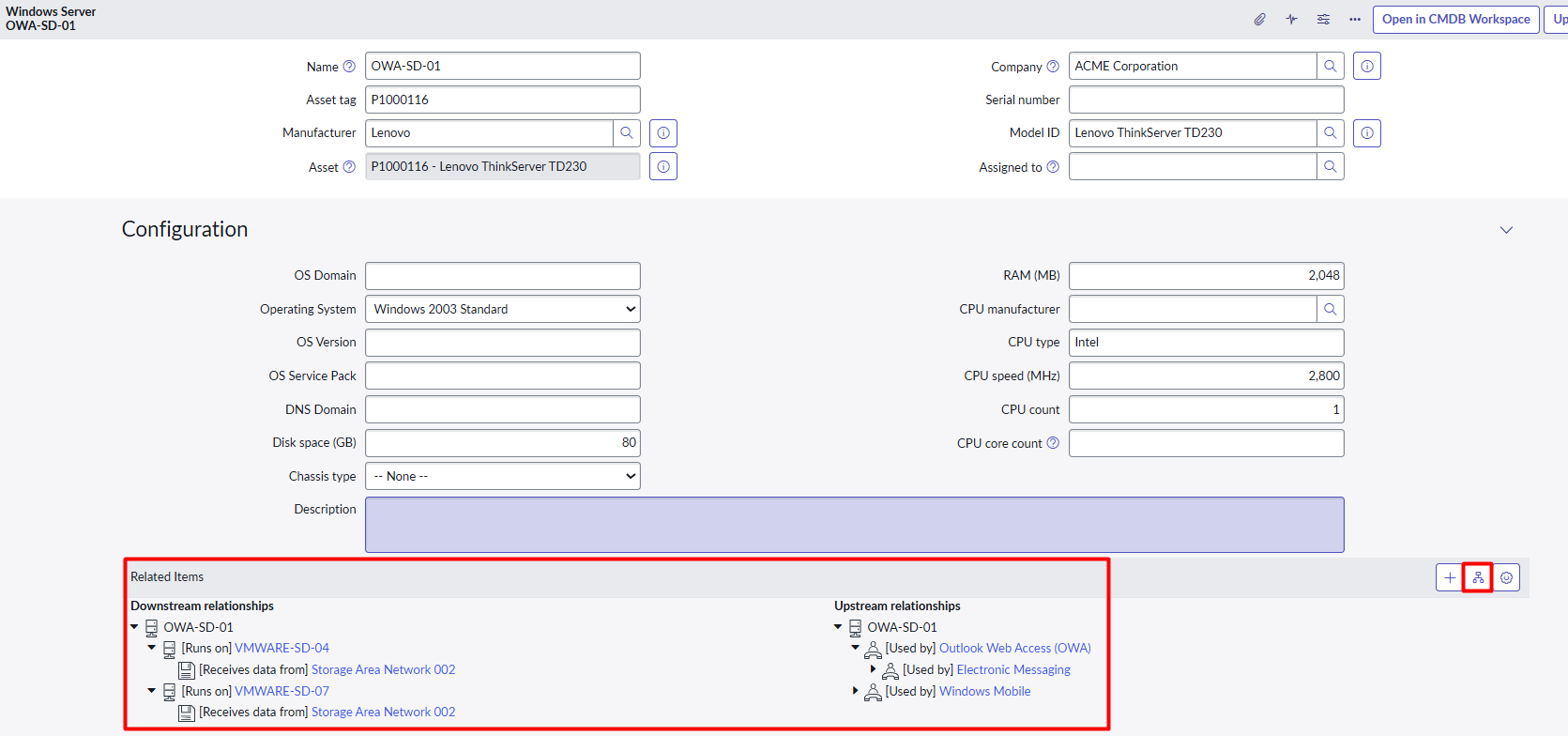
Task: Open the Chassis type dropdown
Action: pos(503,476)
